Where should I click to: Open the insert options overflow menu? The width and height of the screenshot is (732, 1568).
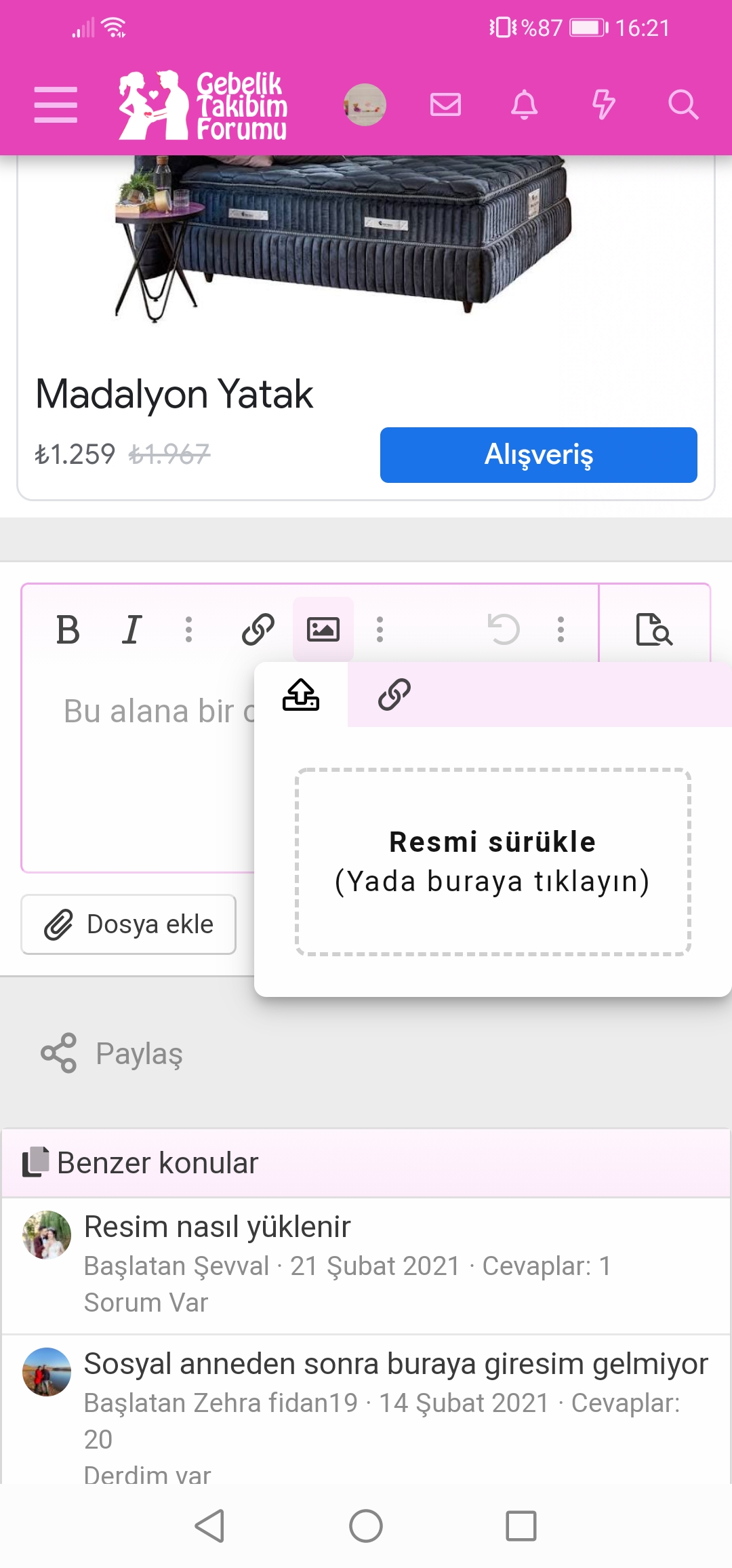(380, 629)
